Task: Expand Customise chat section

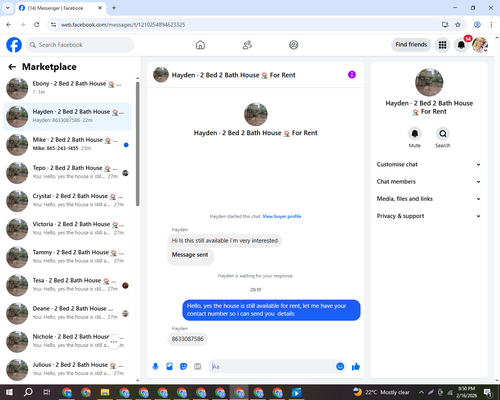Action: click(x=429, y=164)
